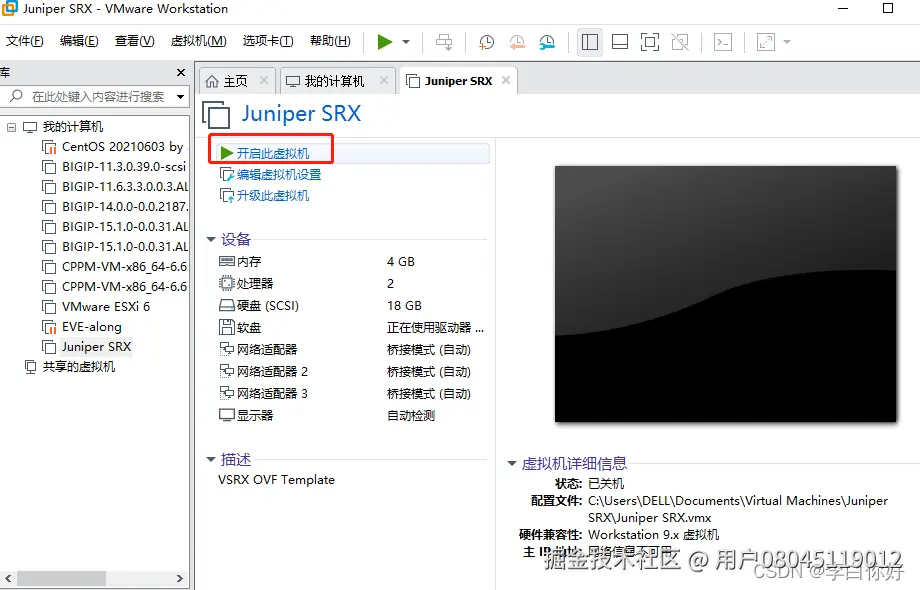Open the library search options dropdown
Viewport: 920px width, 590px height.
tap(180, 96)
